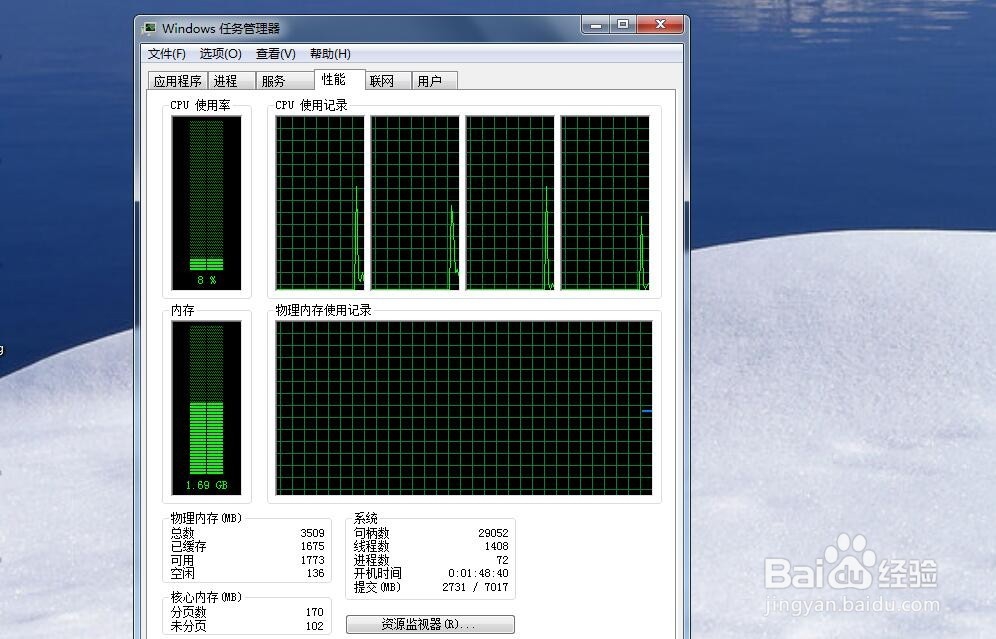Switch to the 进程 tab

(x=231, y=81)
